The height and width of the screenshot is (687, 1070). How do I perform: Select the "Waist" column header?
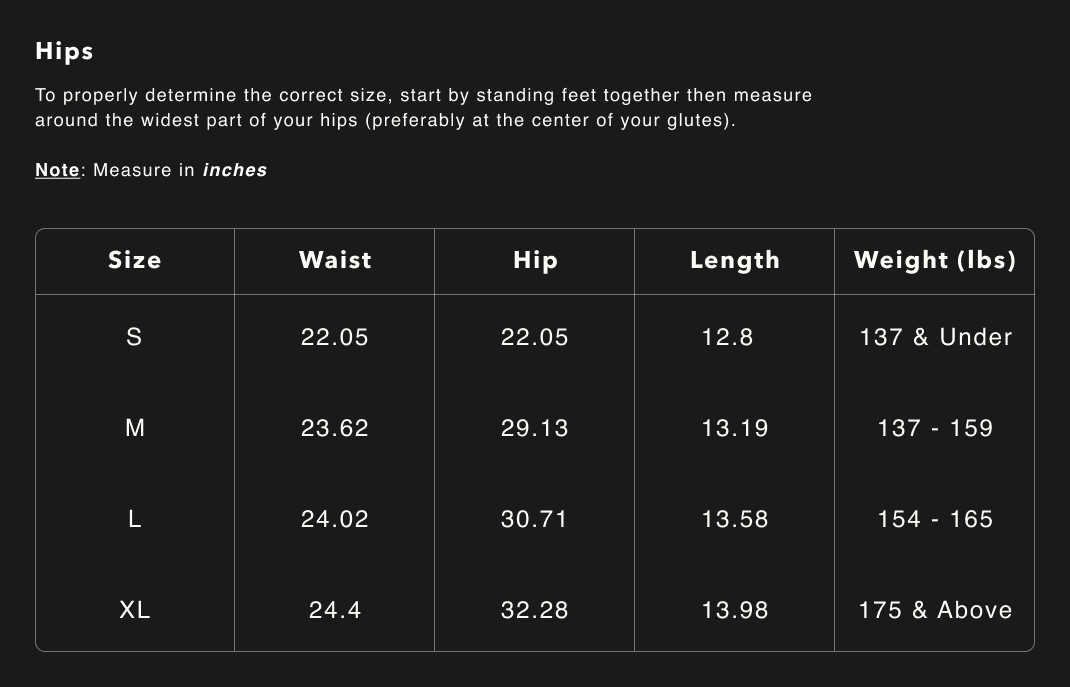[x=335, y=260]
